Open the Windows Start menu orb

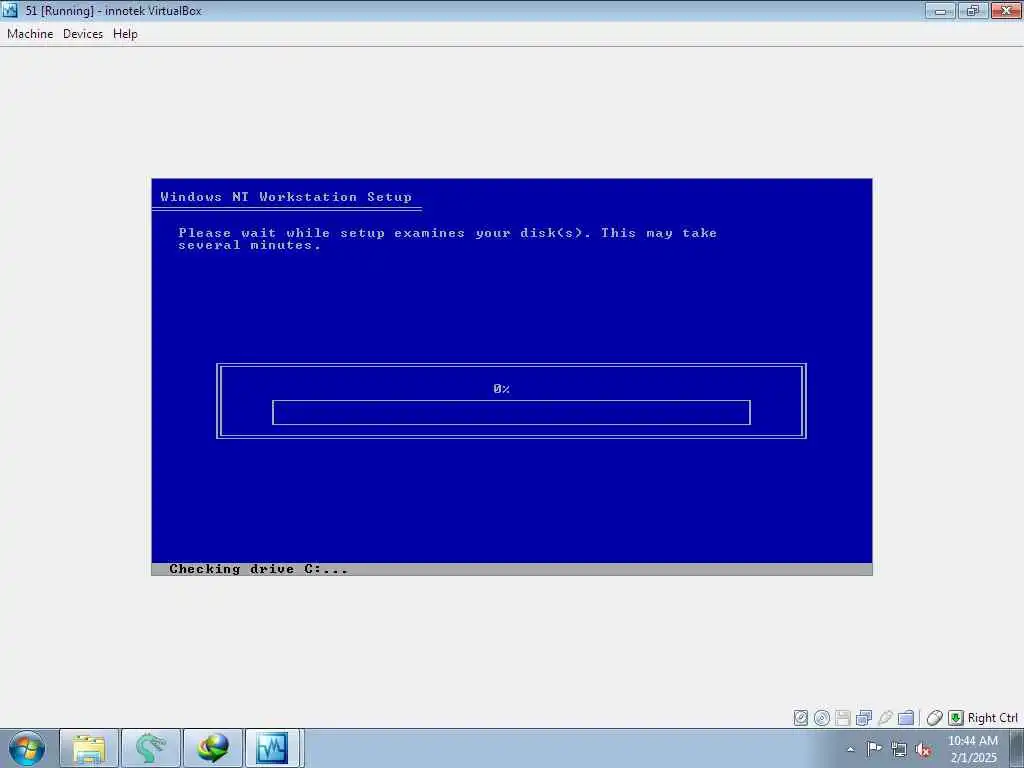click(x=27, y=748)
